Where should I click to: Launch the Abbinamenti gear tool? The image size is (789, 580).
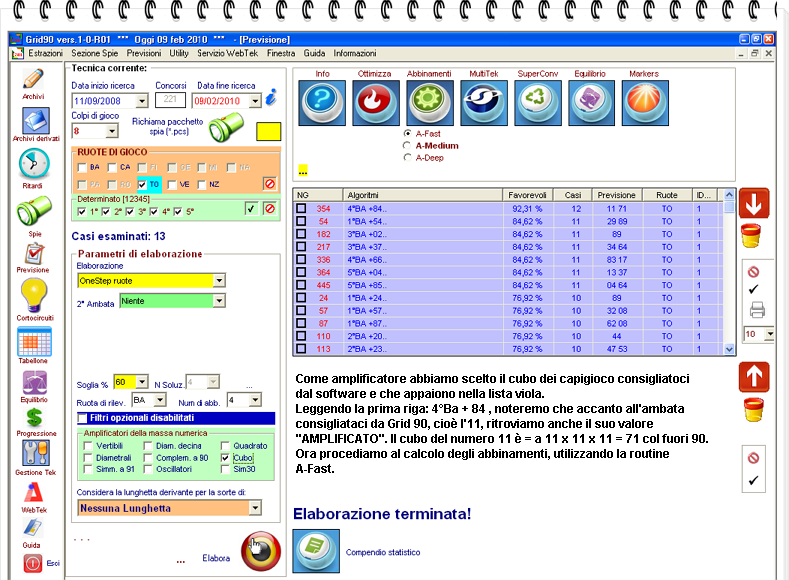[x=431, y=101]
